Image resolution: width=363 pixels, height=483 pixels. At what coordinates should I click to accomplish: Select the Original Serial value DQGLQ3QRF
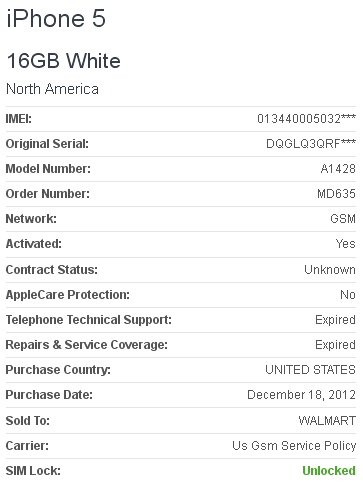pos(311,144)
